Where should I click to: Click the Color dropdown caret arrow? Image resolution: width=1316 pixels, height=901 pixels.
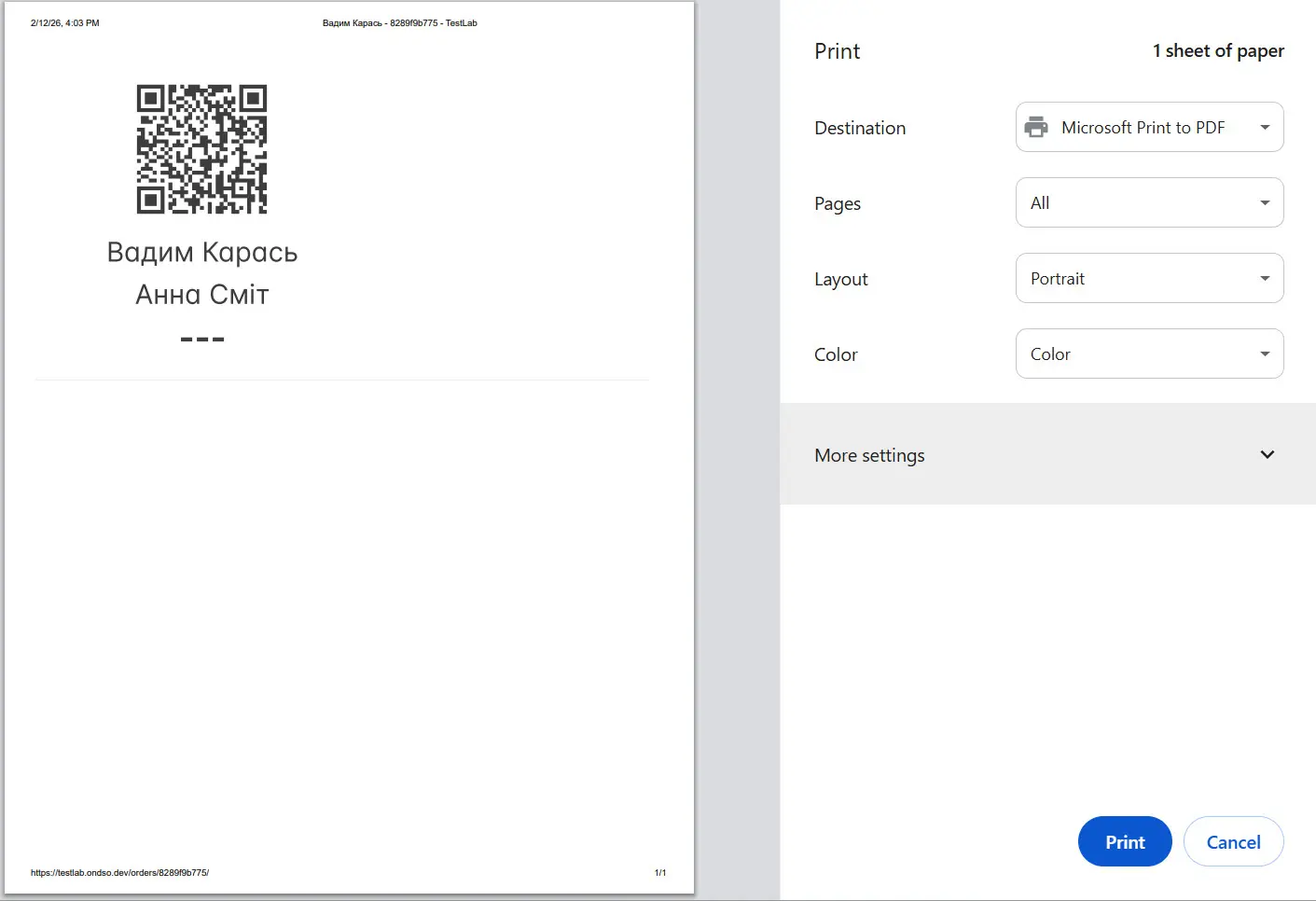[x=1265, y=354]
